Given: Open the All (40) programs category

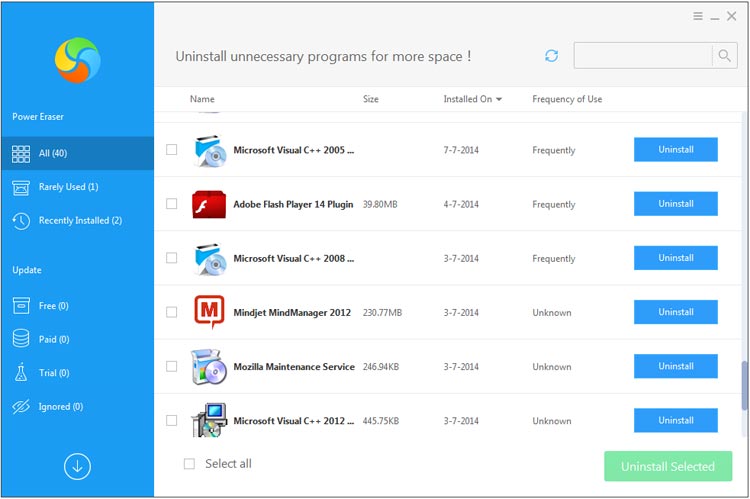Looking at the screenshot, I should pos(77,153).
